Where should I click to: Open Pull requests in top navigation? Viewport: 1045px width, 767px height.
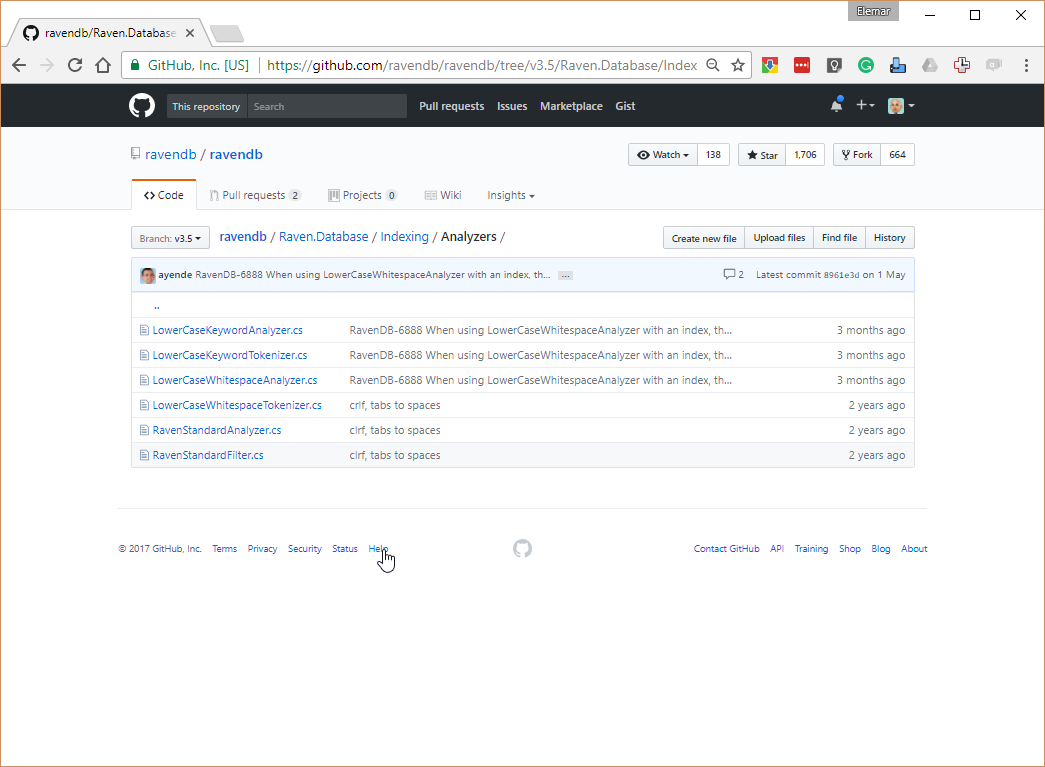[x=452, y=106]
